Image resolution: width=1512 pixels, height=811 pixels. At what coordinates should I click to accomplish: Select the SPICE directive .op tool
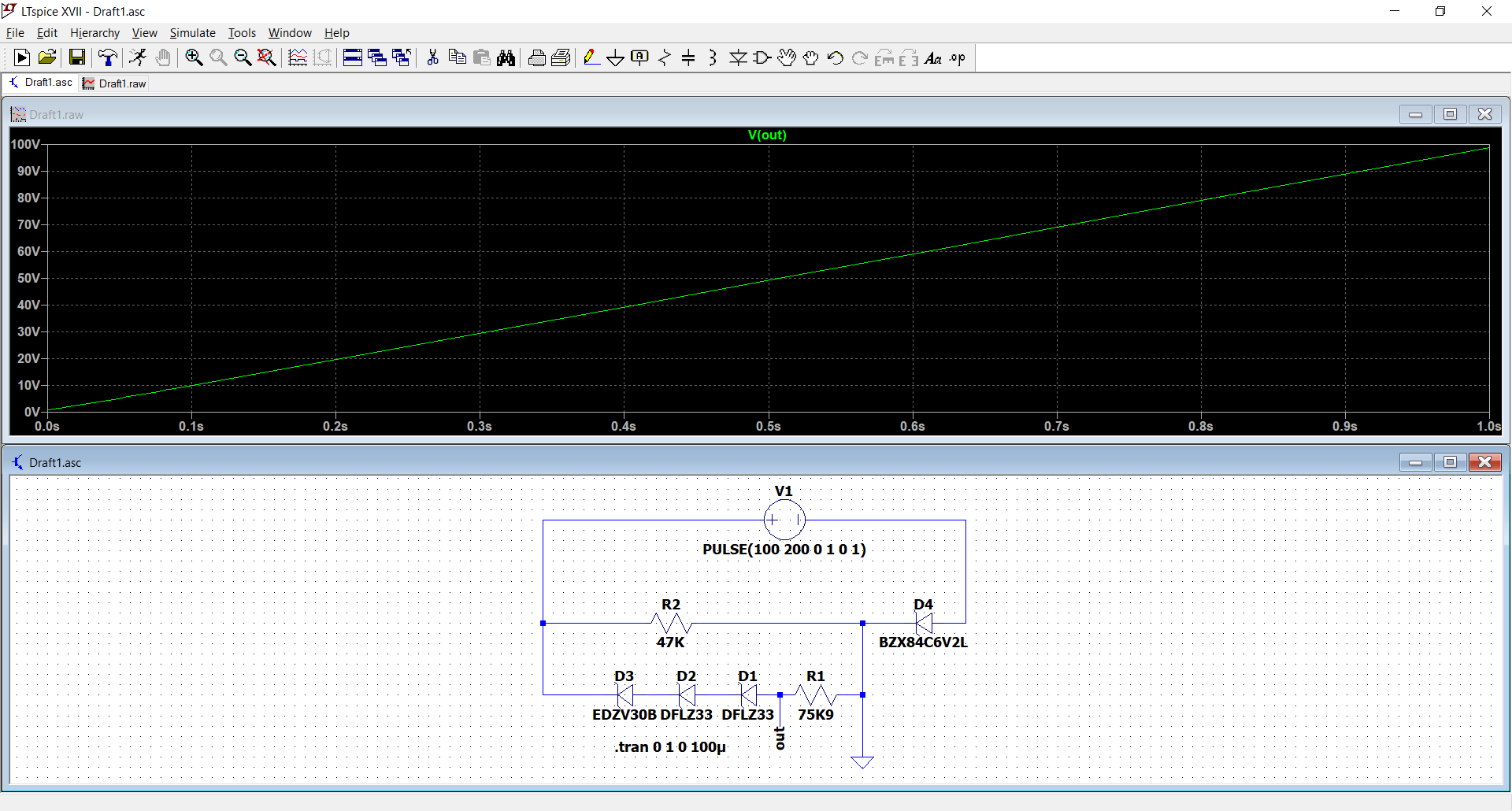click(x=958, y=57)
